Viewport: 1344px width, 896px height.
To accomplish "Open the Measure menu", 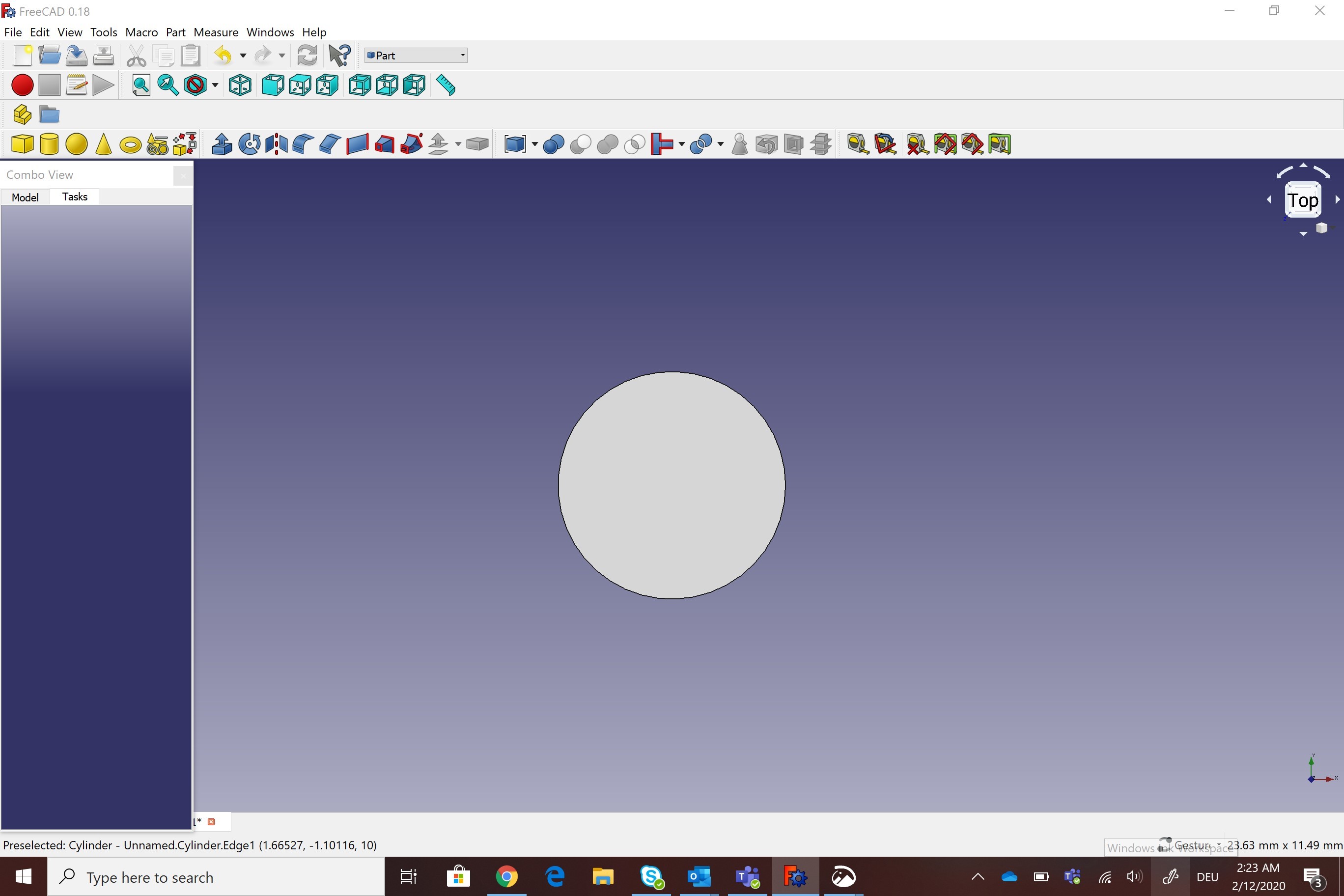I will point(216,32).
